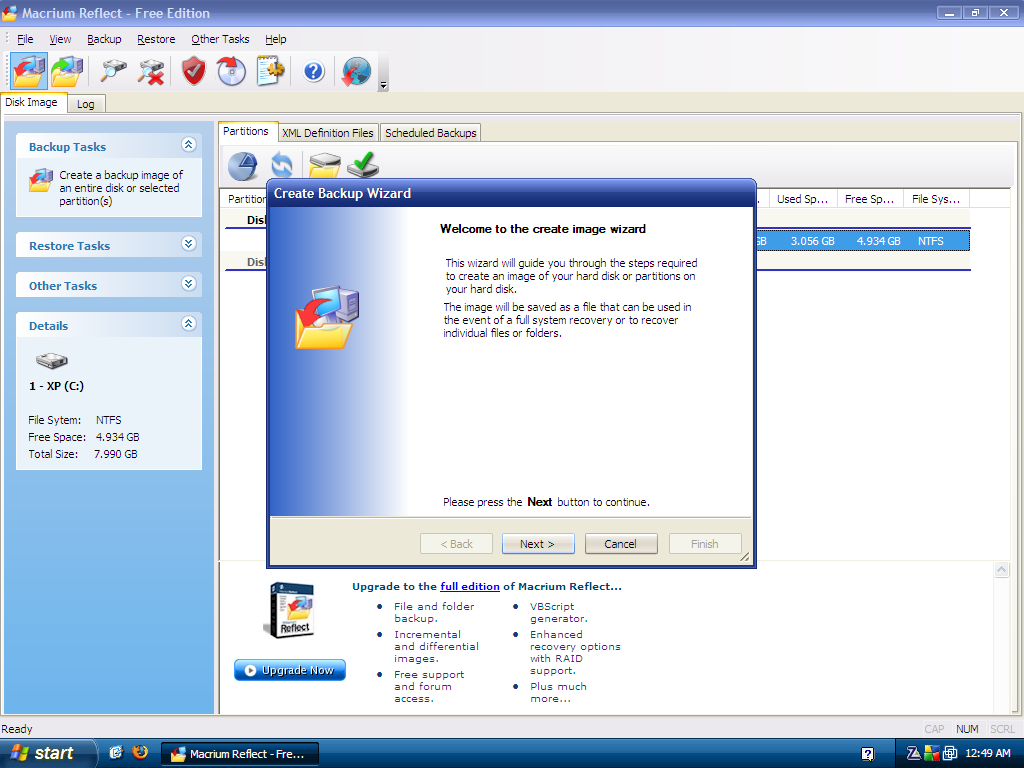This screenshot has height=768, width=1024.
Task: Click the red shield Verify image icon
Action: [194, 71]
